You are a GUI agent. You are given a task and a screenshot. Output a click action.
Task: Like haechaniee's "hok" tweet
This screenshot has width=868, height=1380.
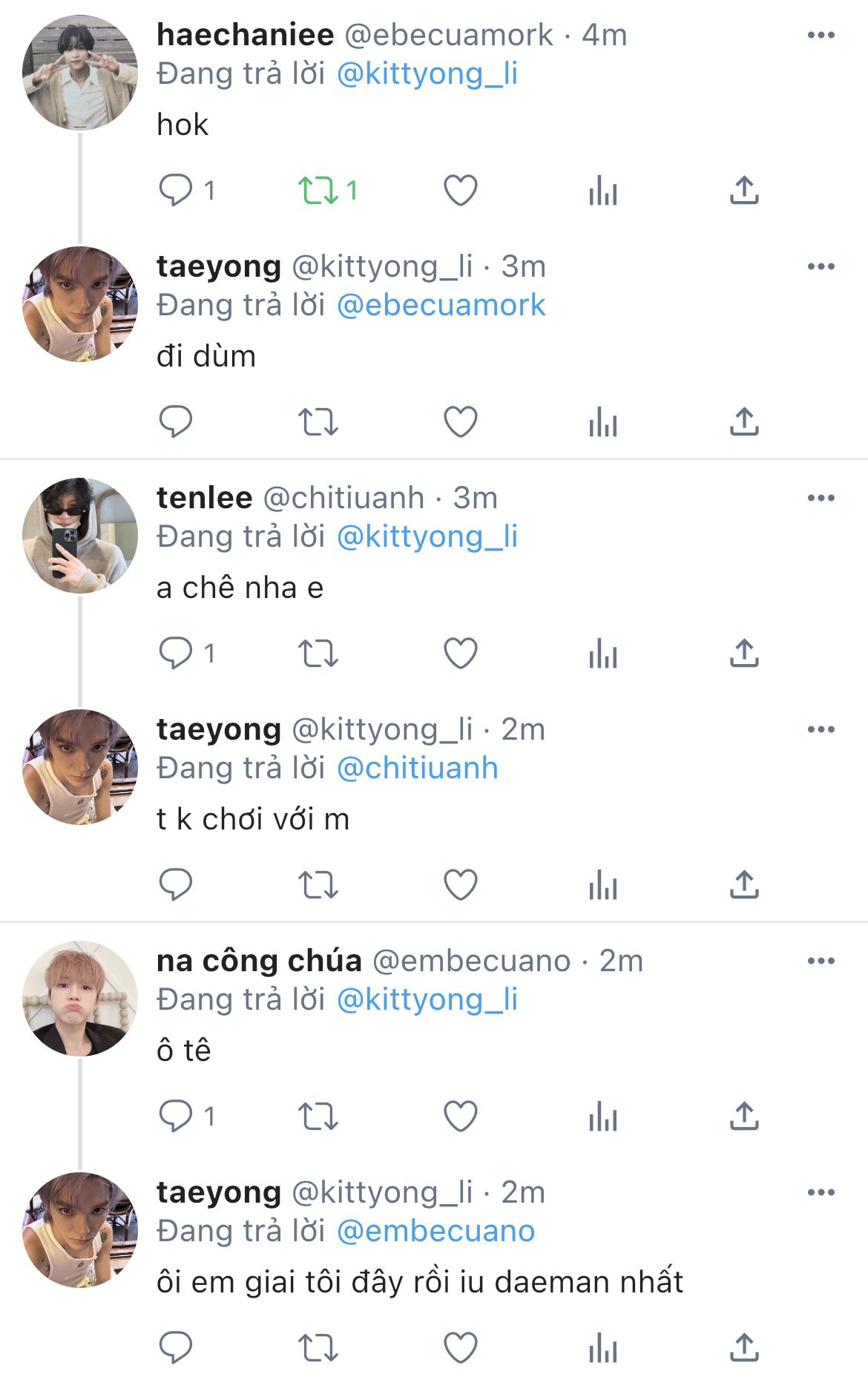coord(460,191)
